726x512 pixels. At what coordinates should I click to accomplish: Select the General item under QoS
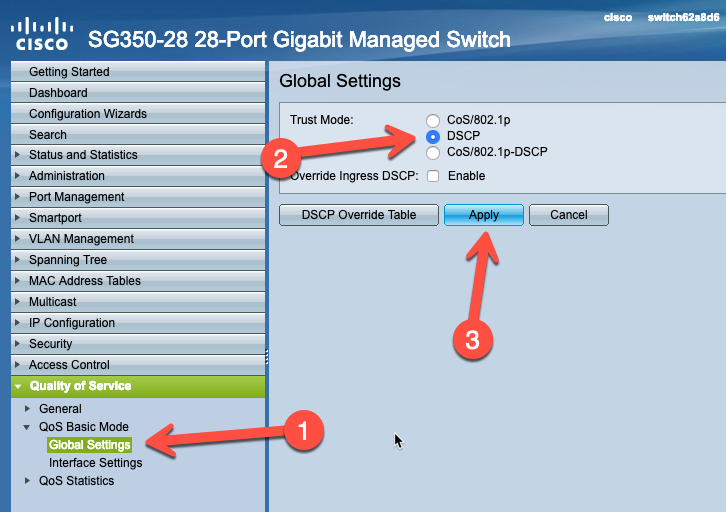click(60, 409)
